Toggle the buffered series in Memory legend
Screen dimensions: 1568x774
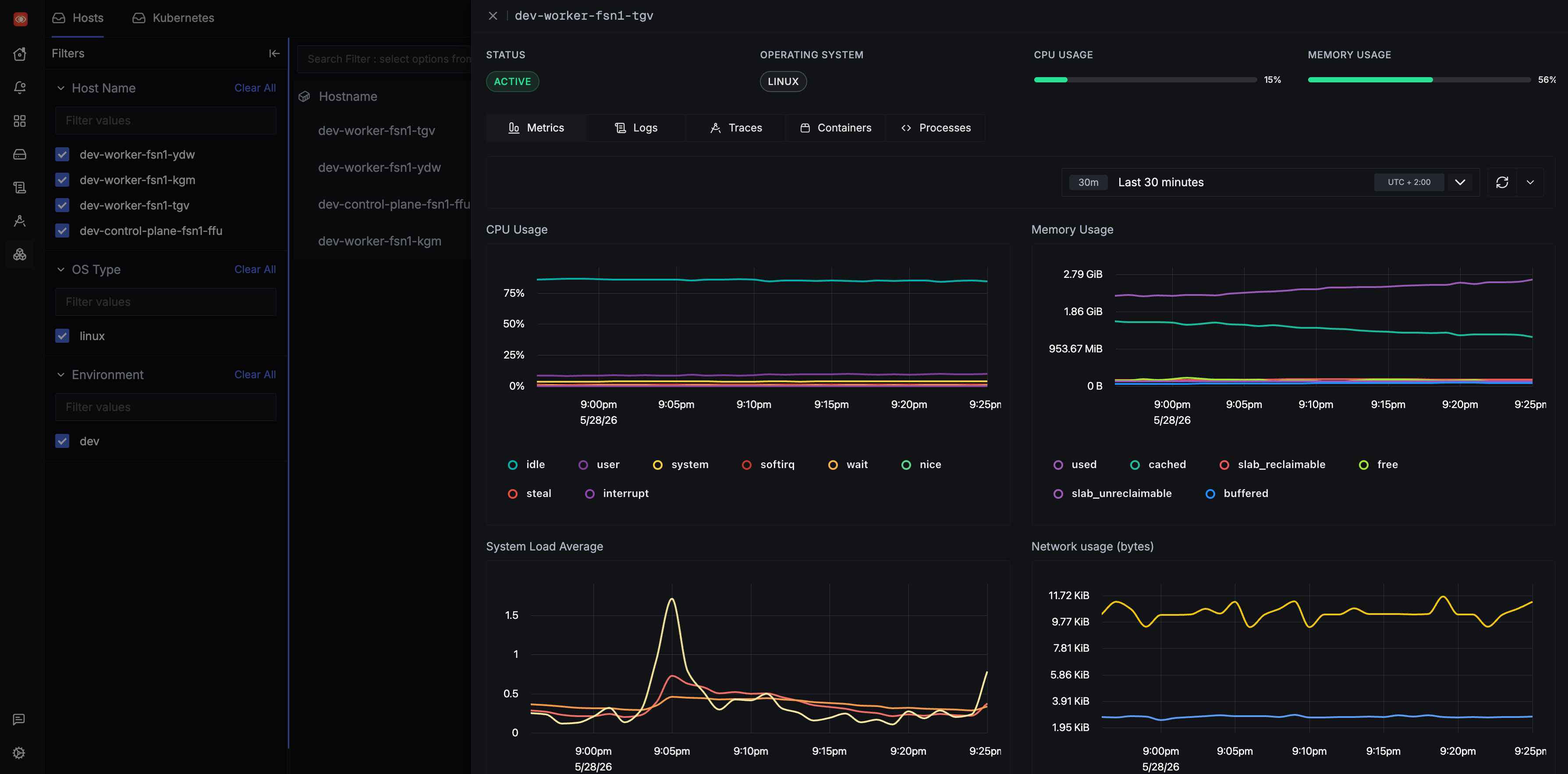(x=1237, y=493)
